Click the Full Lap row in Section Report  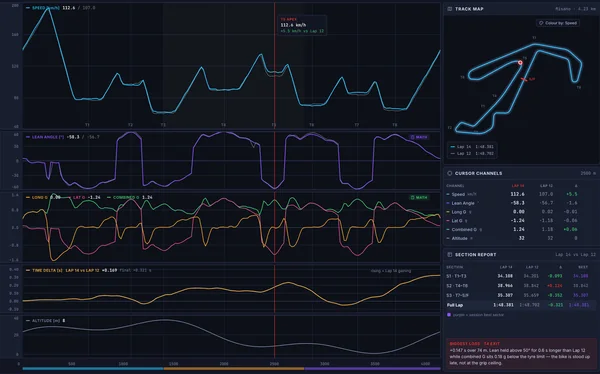521,305
